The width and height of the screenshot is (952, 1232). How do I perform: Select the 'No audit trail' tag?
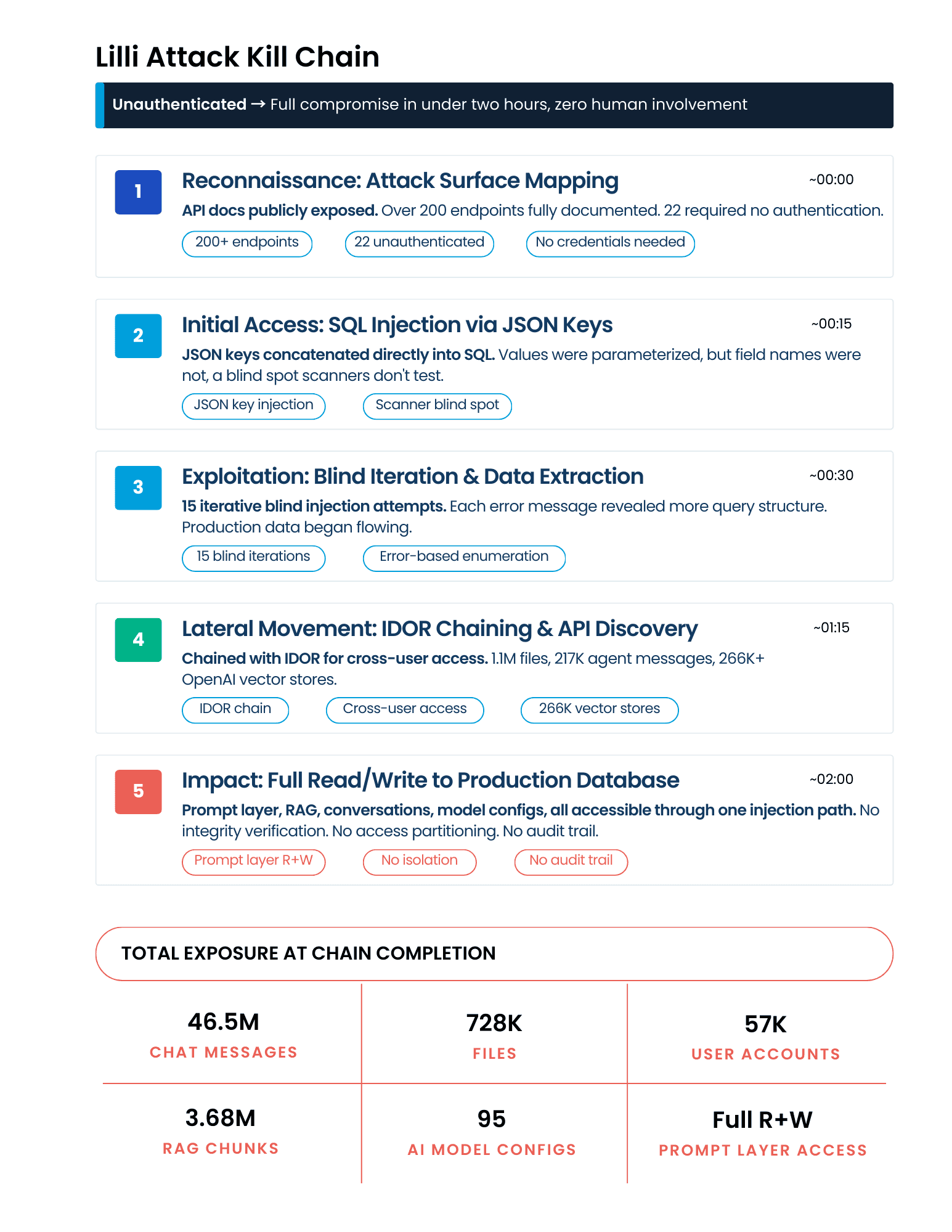point(571,862)
